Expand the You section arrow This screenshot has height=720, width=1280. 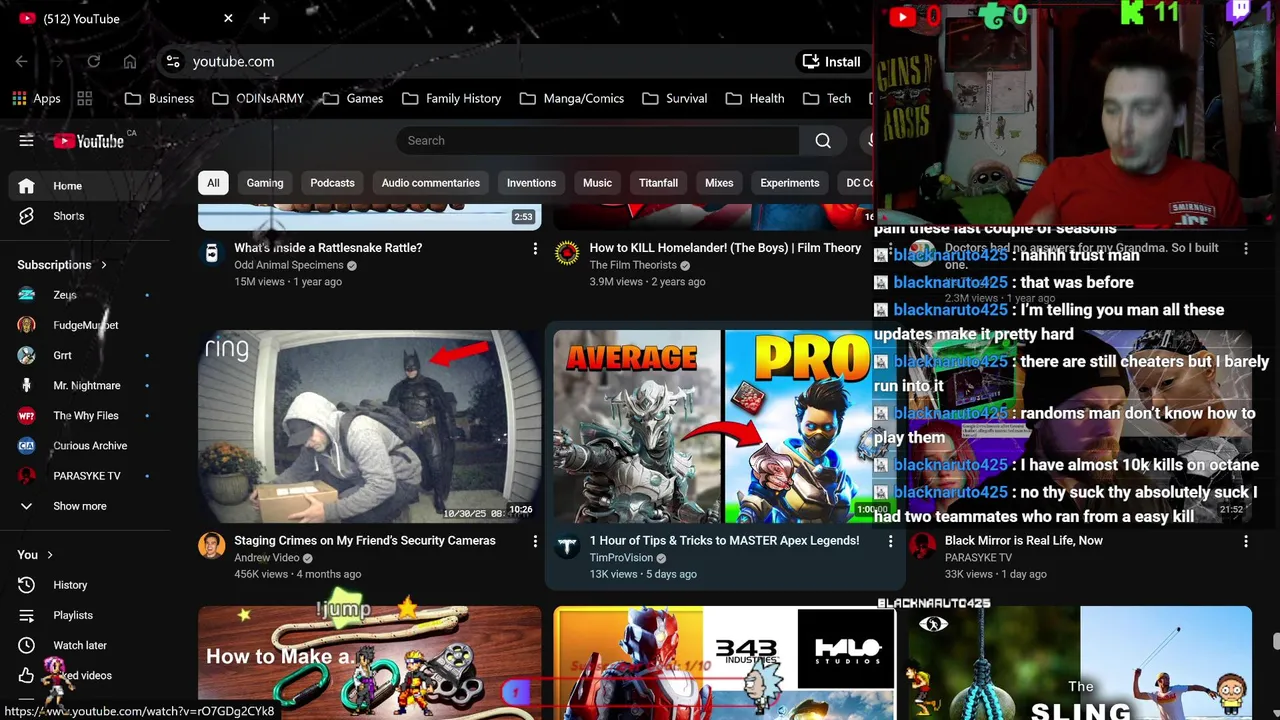49,555
